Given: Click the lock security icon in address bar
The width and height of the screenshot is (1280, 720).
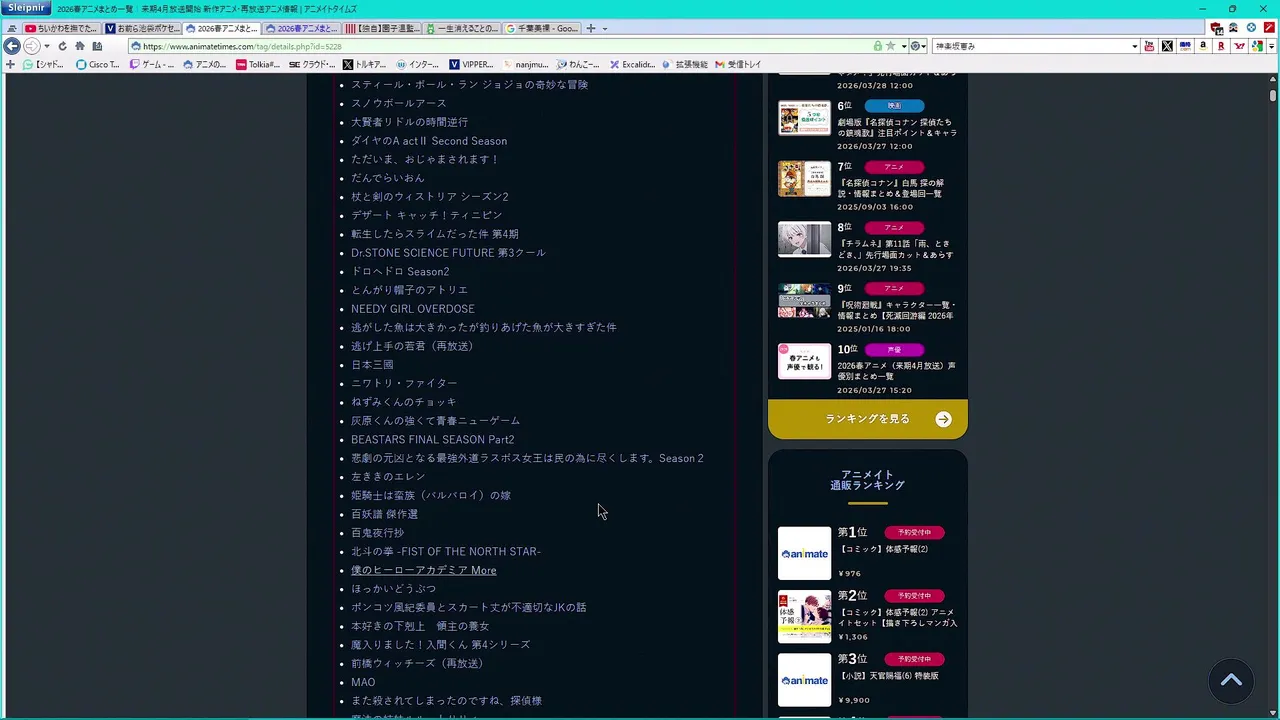Looking at the screenshot, I should point(878,46).
